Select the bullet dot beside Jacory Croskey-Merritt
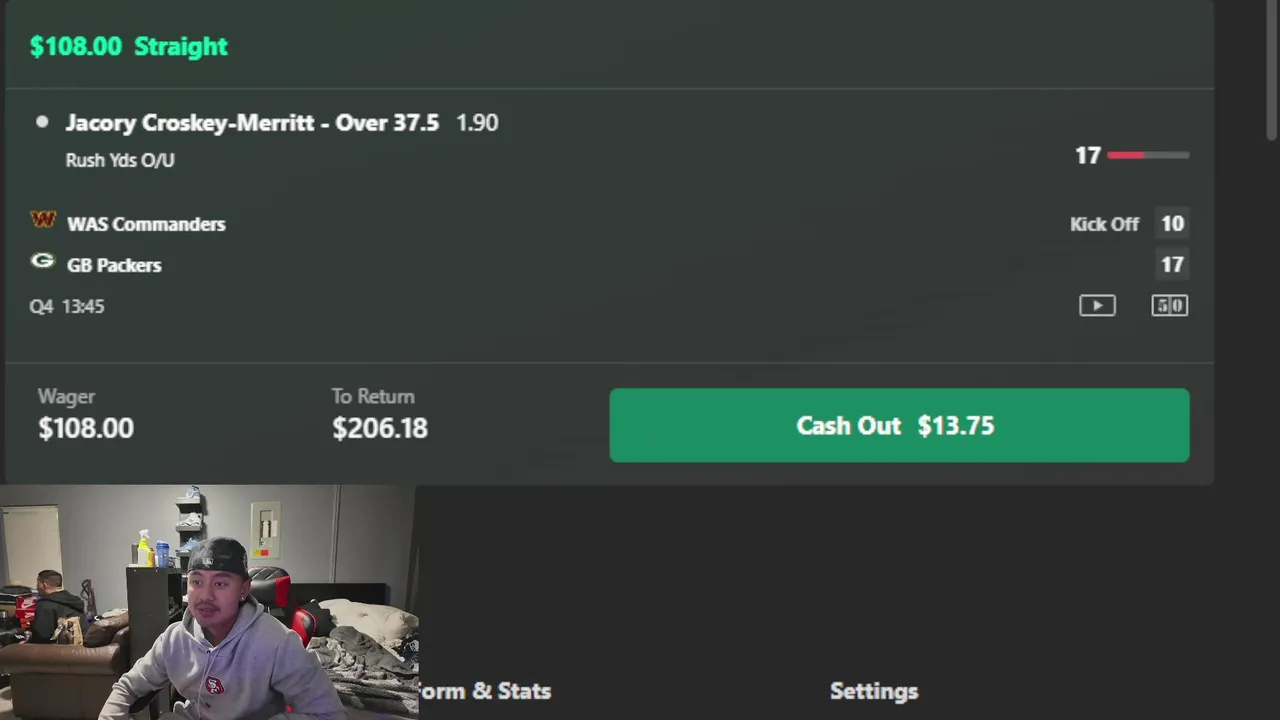The image size is (1280, 720). pos(42,122)
